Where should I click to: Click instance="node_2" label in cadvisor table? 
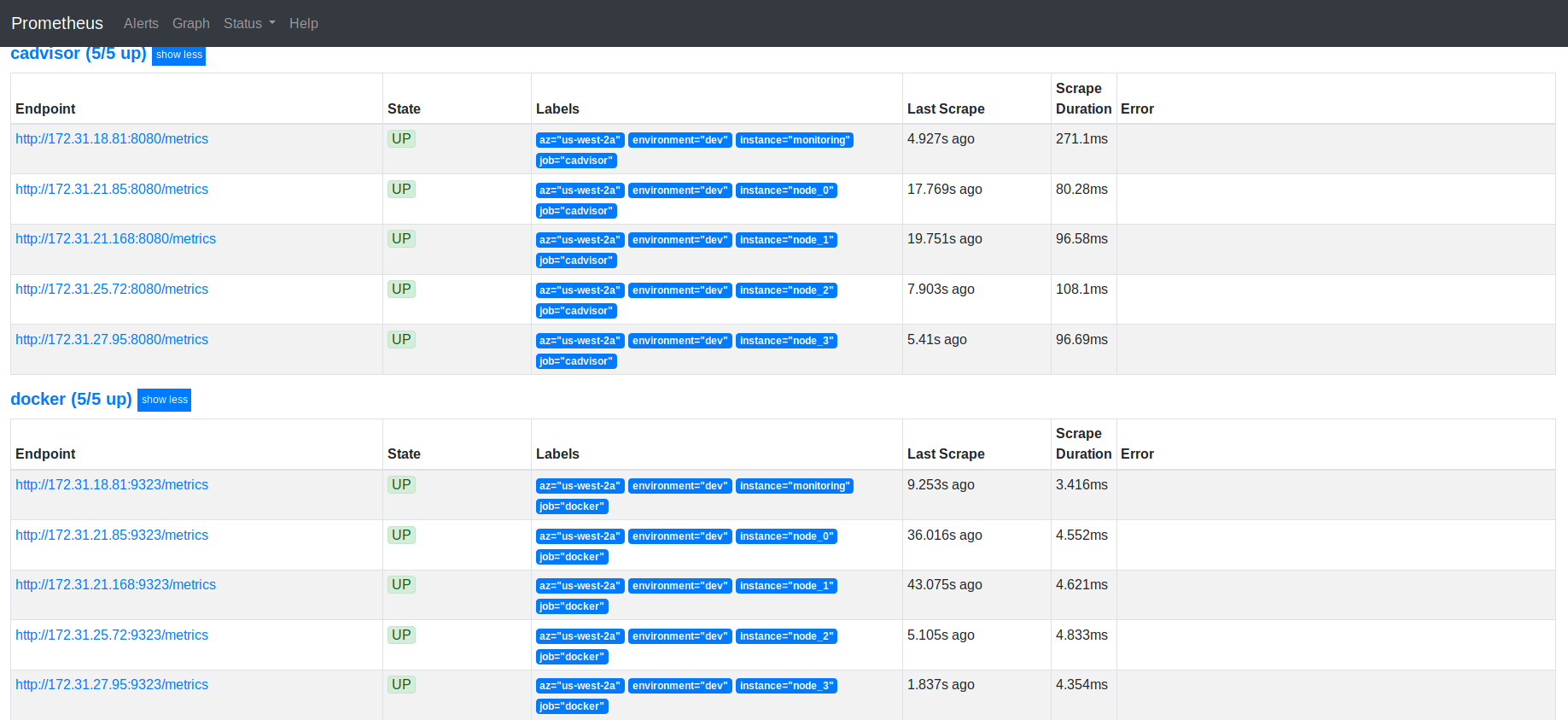786,290
